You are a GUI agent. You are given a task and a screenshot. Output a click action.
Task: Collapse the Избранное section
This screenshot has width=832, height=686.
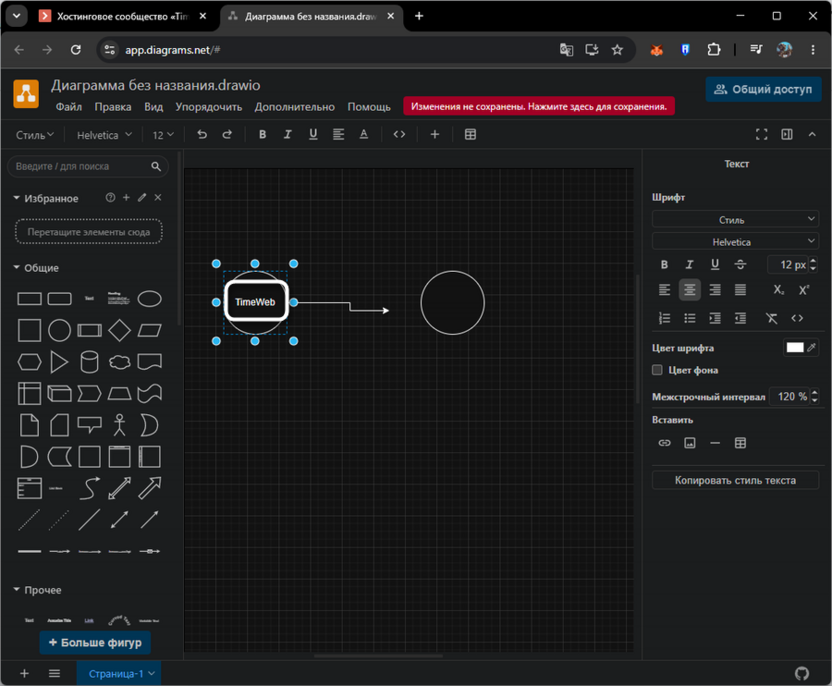tap(16, 198)
